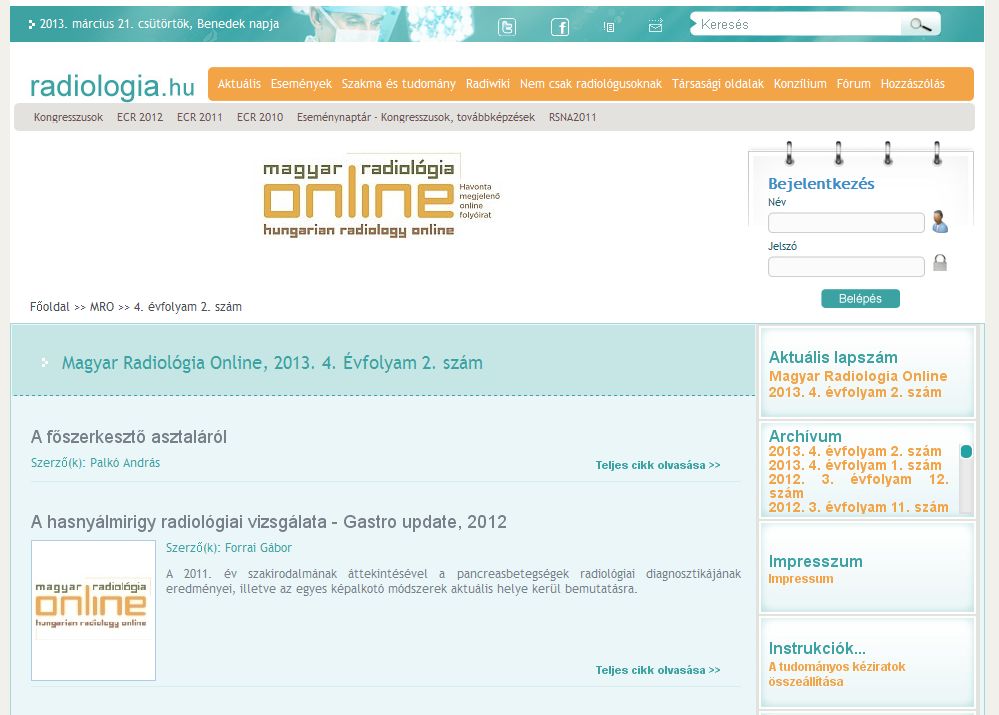This screenshot has width=999, height=715.
Task: Open Nem csak radiológusoknak menu
Action: tap(591, 83)
